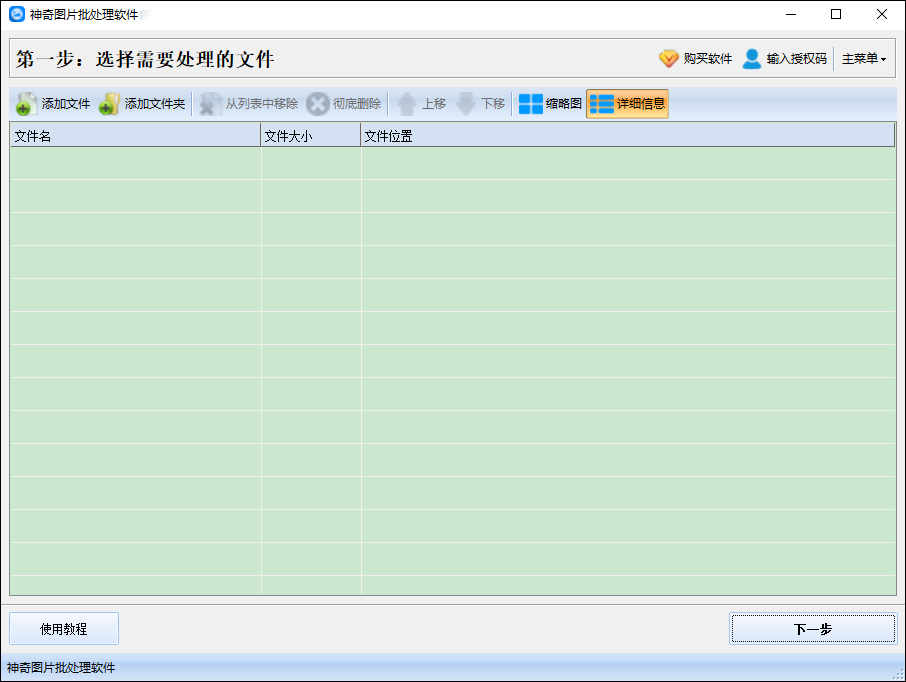Open the 使用教程 tutorial button
906x682 pixels.
pyautogui.click(x=63, y=628)
